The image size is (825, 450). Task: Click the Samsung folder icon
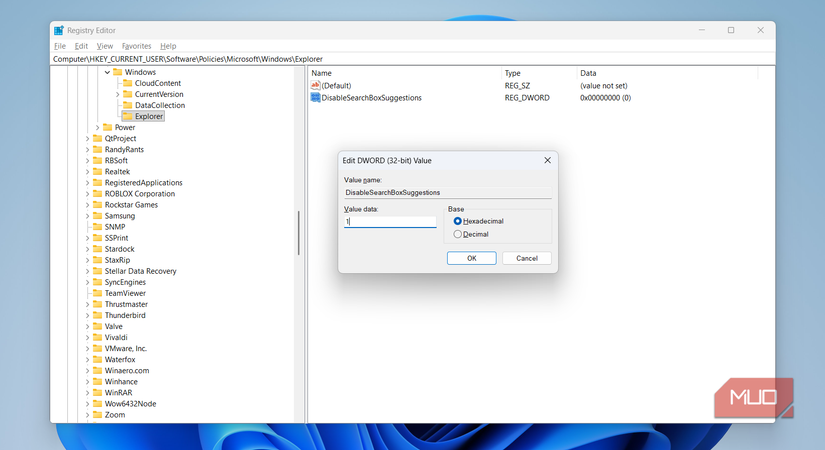click(97, 215)
